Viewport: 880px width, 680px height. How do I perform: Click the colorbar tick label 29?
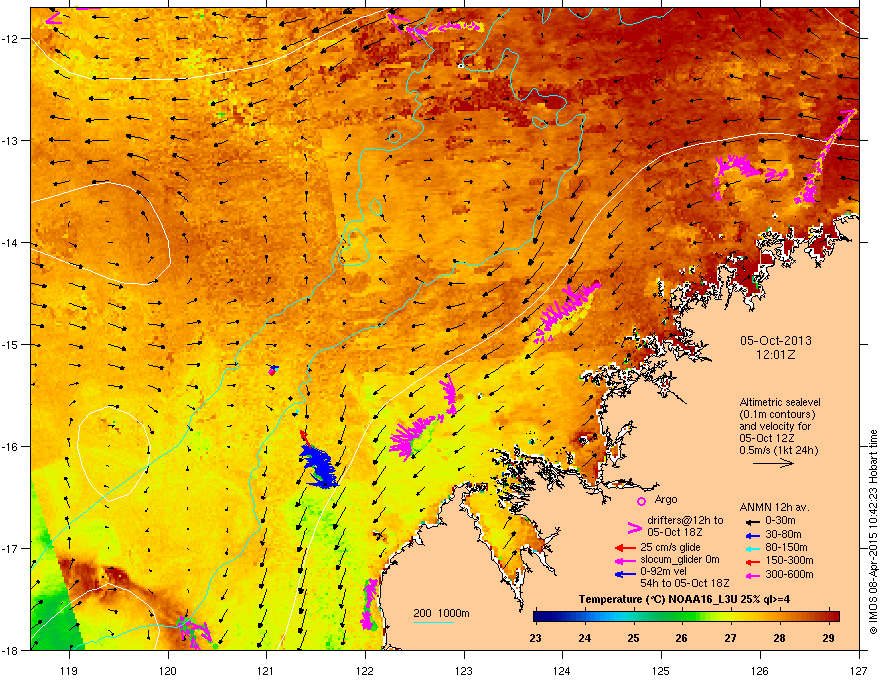(x=828, y=638)
